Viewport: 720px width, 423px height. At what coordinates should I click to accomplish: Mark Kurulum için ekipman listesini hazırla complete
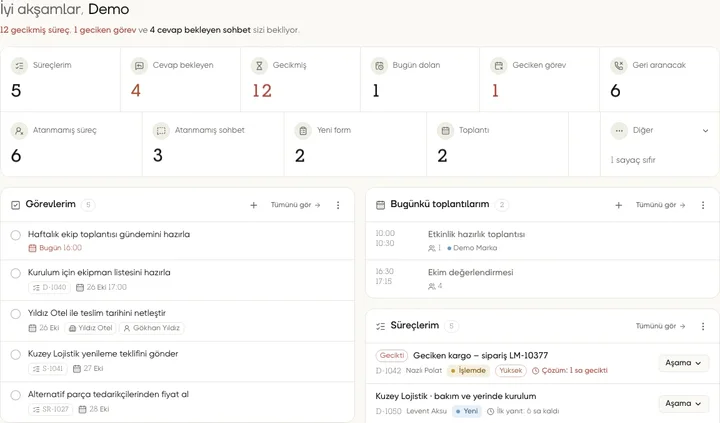[x=16, y=273]
